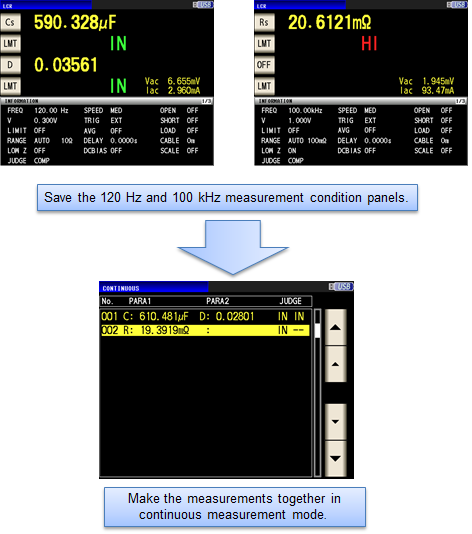Jump to top with large up arrow
The image size is (472, 534).
point(335,327)
